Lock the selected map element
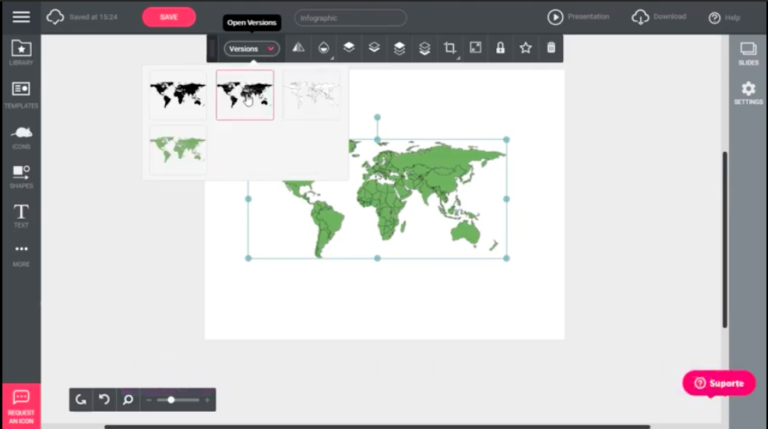The height and width of the screenshot is (429, 768). [500, 48]
